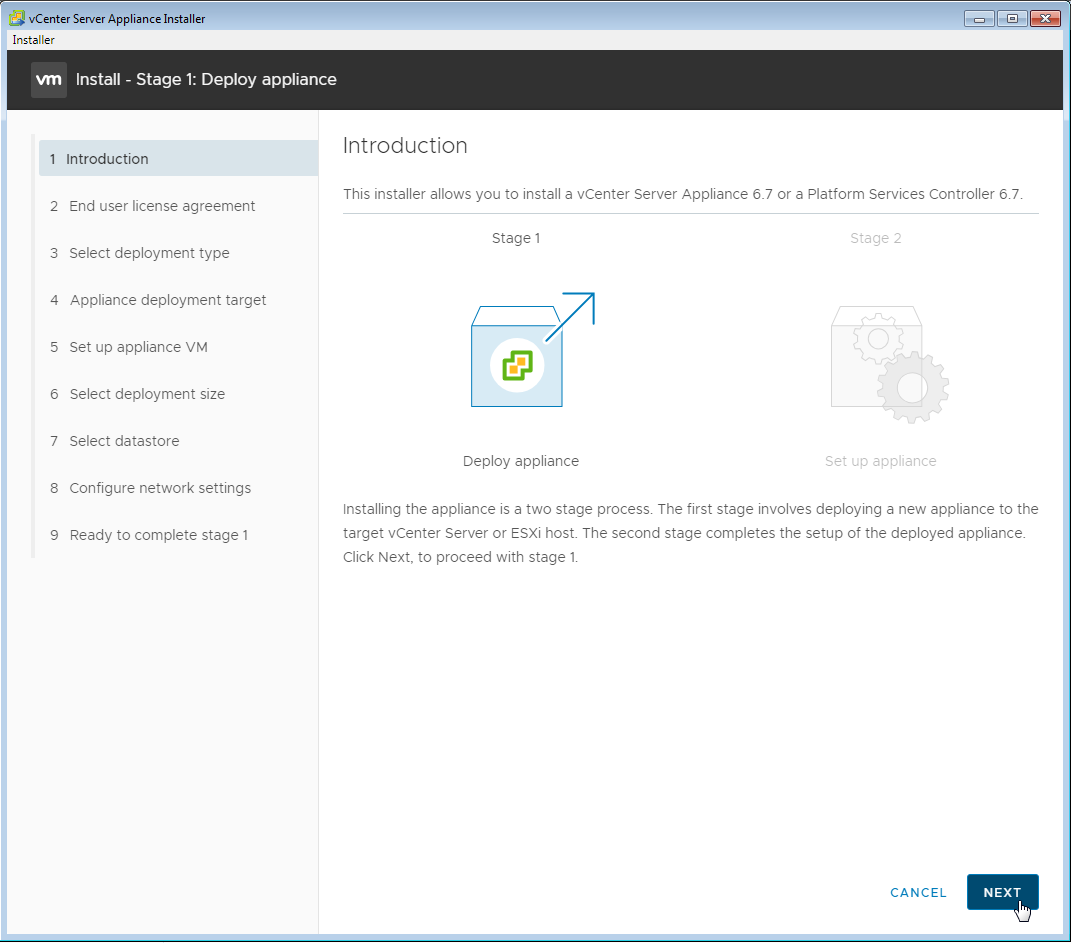Jump to Set up appliance VM step
This screenshot has width=1071, height=943.
coord(138,347)
